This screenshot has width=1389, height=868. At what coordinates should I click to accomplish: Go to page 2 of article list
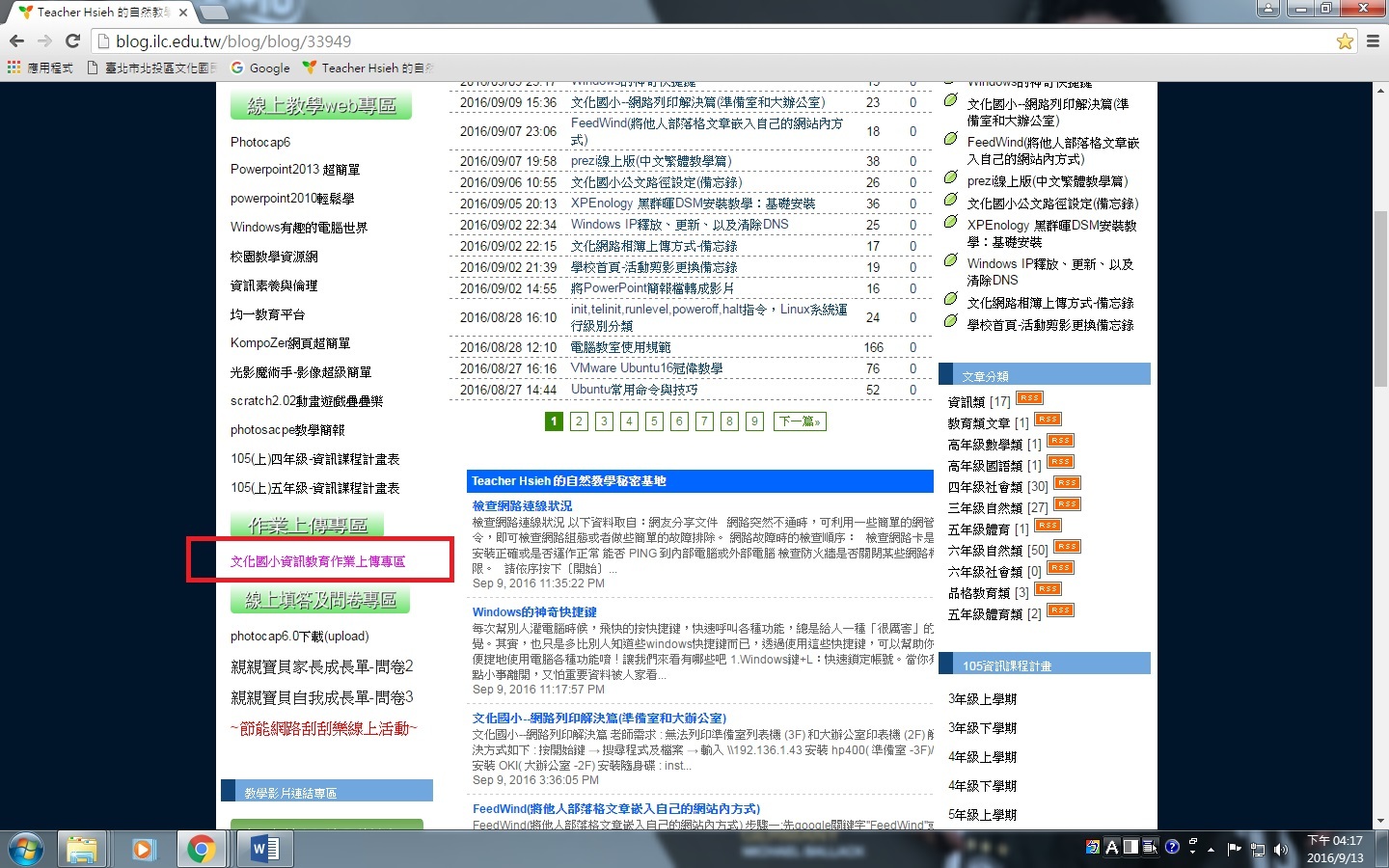(x=579, y=421)
